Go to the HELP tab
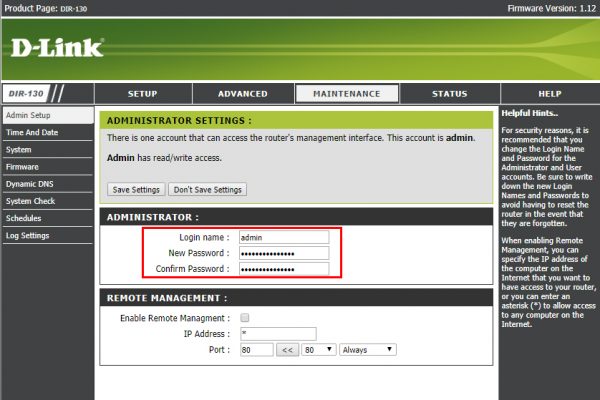 point(550,94)
